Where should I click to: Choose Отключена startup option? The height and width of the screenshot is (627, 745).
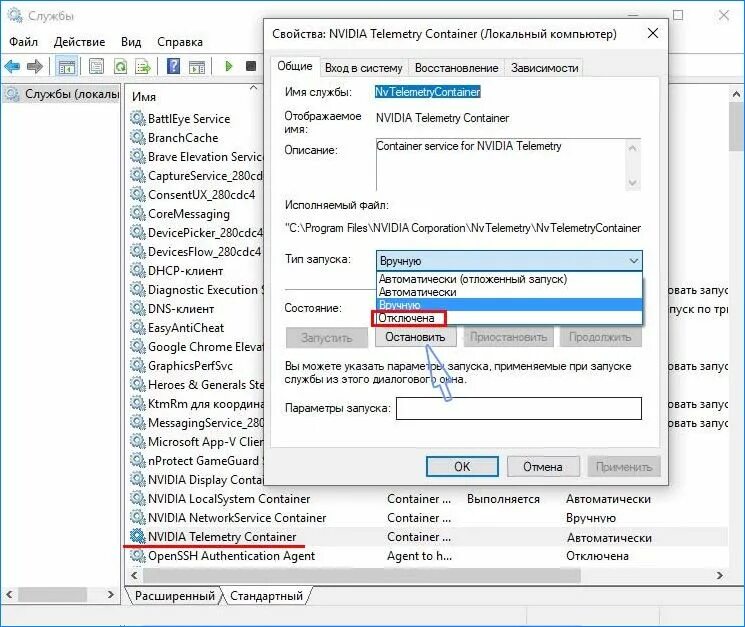click(x=509, y=318)
